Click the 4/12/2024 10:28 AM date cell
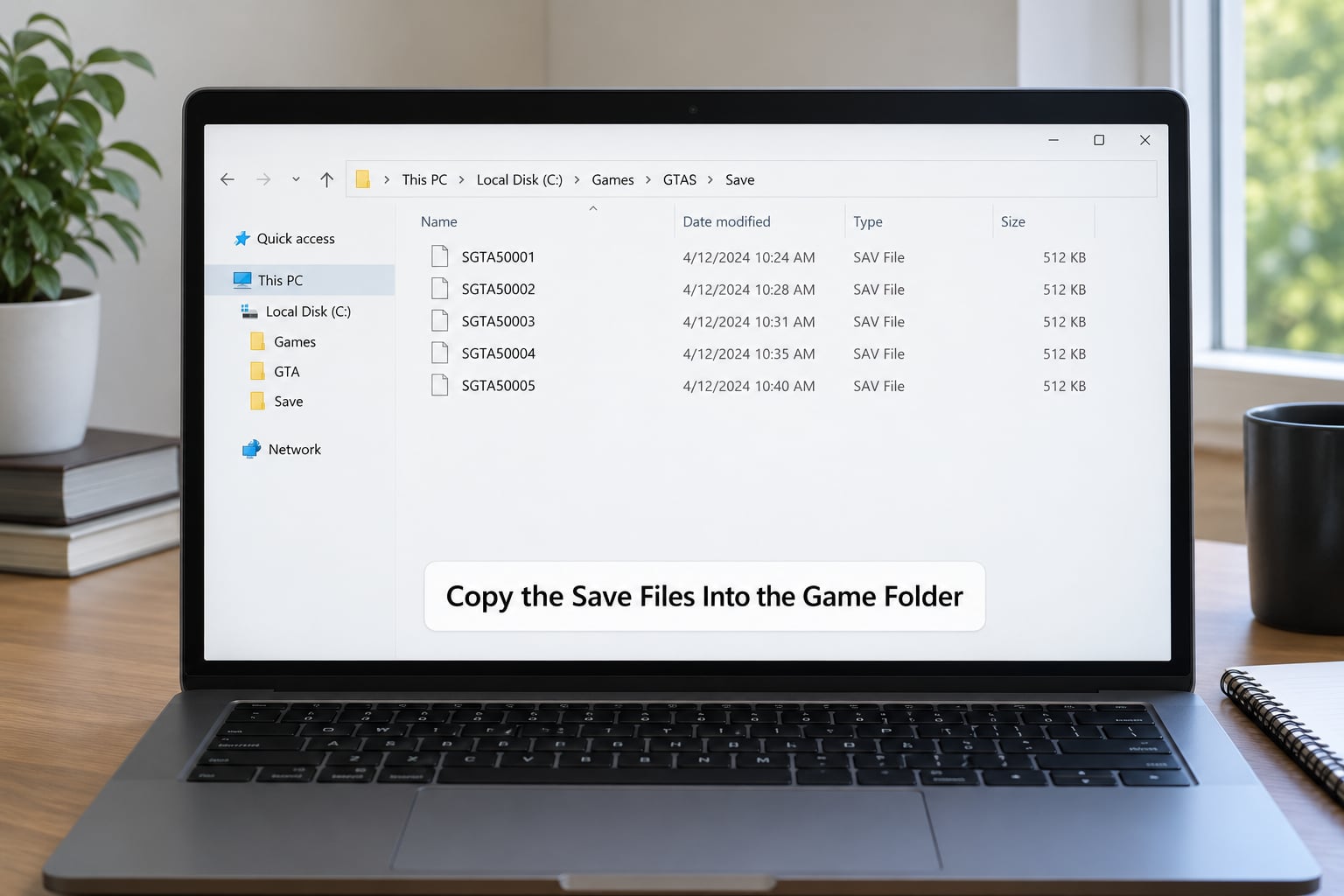Screen dimensions: 1344x896 (748, 290)
